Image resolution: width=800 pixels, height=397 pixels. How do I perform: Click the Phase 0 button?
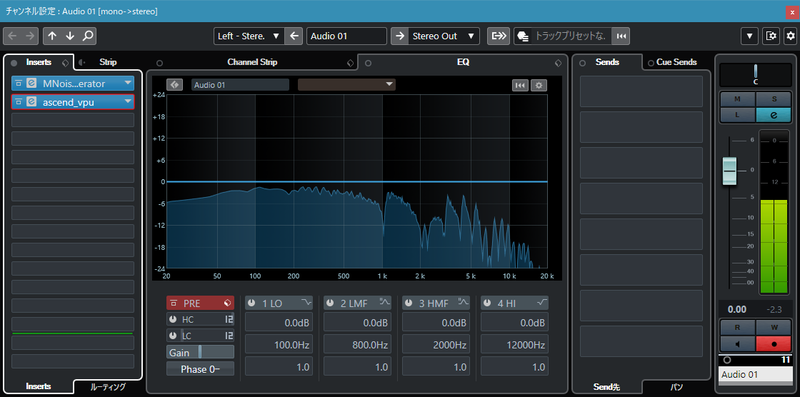[200, 369]
